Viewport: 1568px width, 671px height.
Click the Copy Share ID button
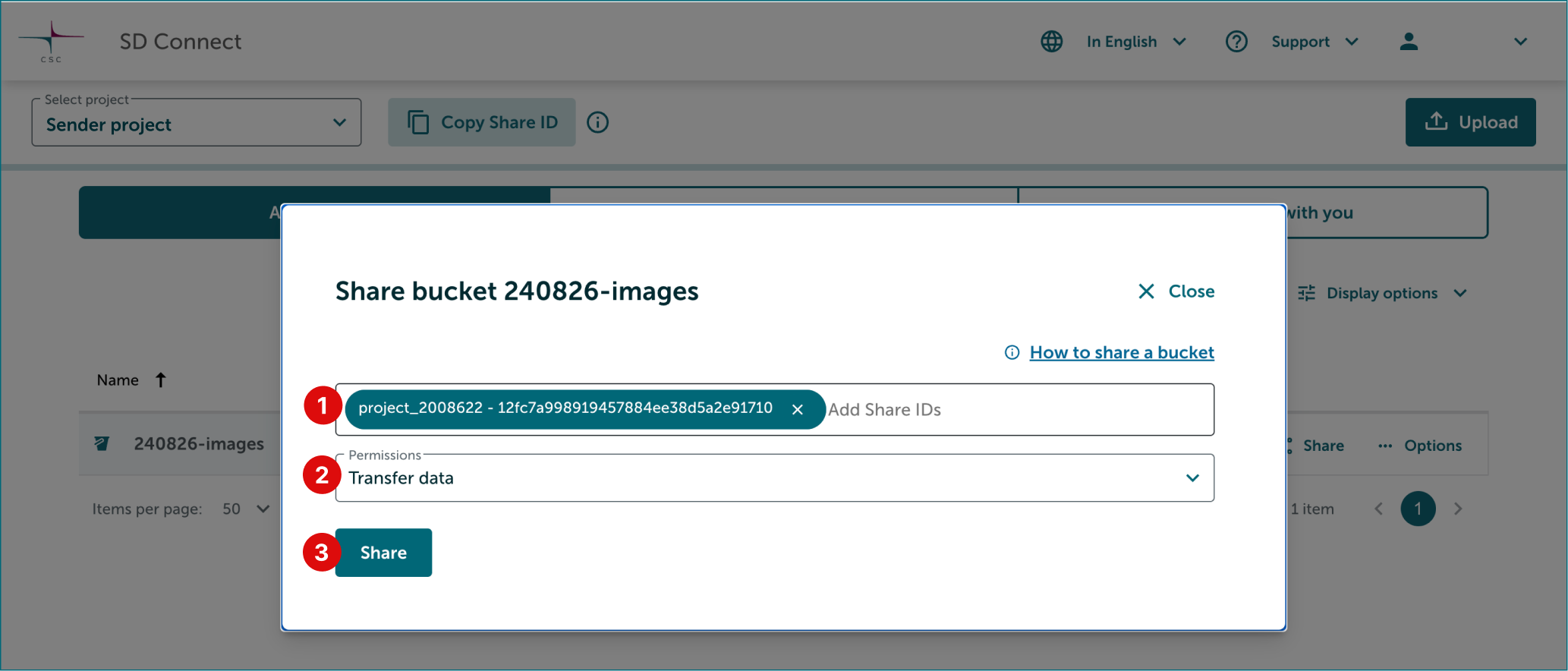482,122
